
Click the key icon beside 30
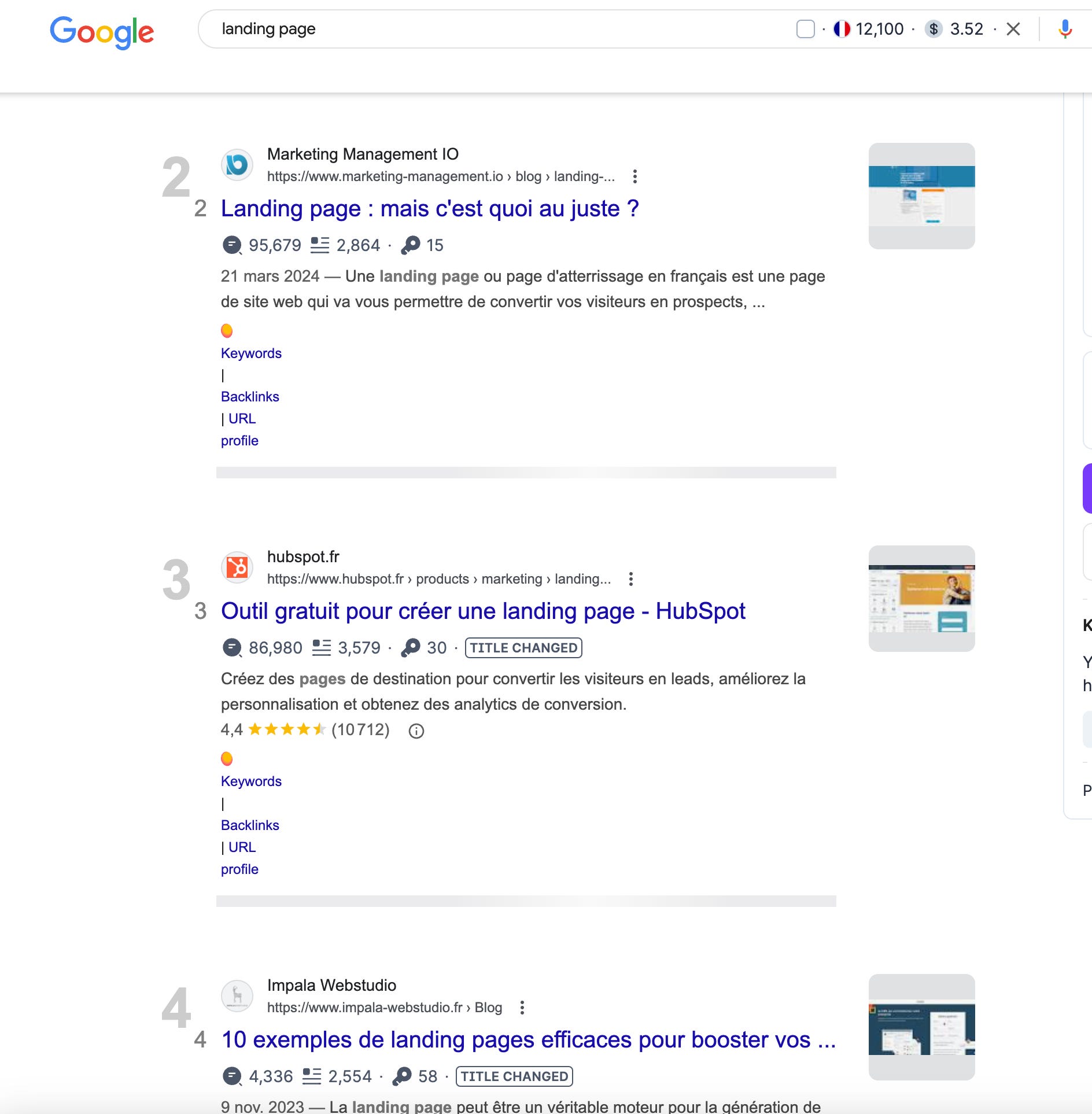[411, 648]
